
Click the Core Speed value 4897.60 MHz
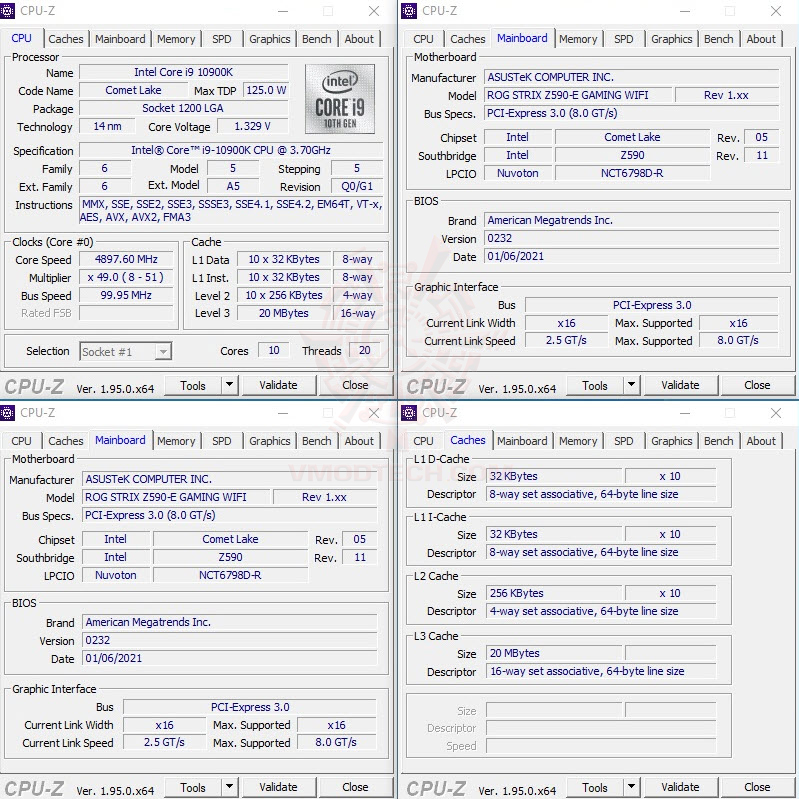coord(126,259)
